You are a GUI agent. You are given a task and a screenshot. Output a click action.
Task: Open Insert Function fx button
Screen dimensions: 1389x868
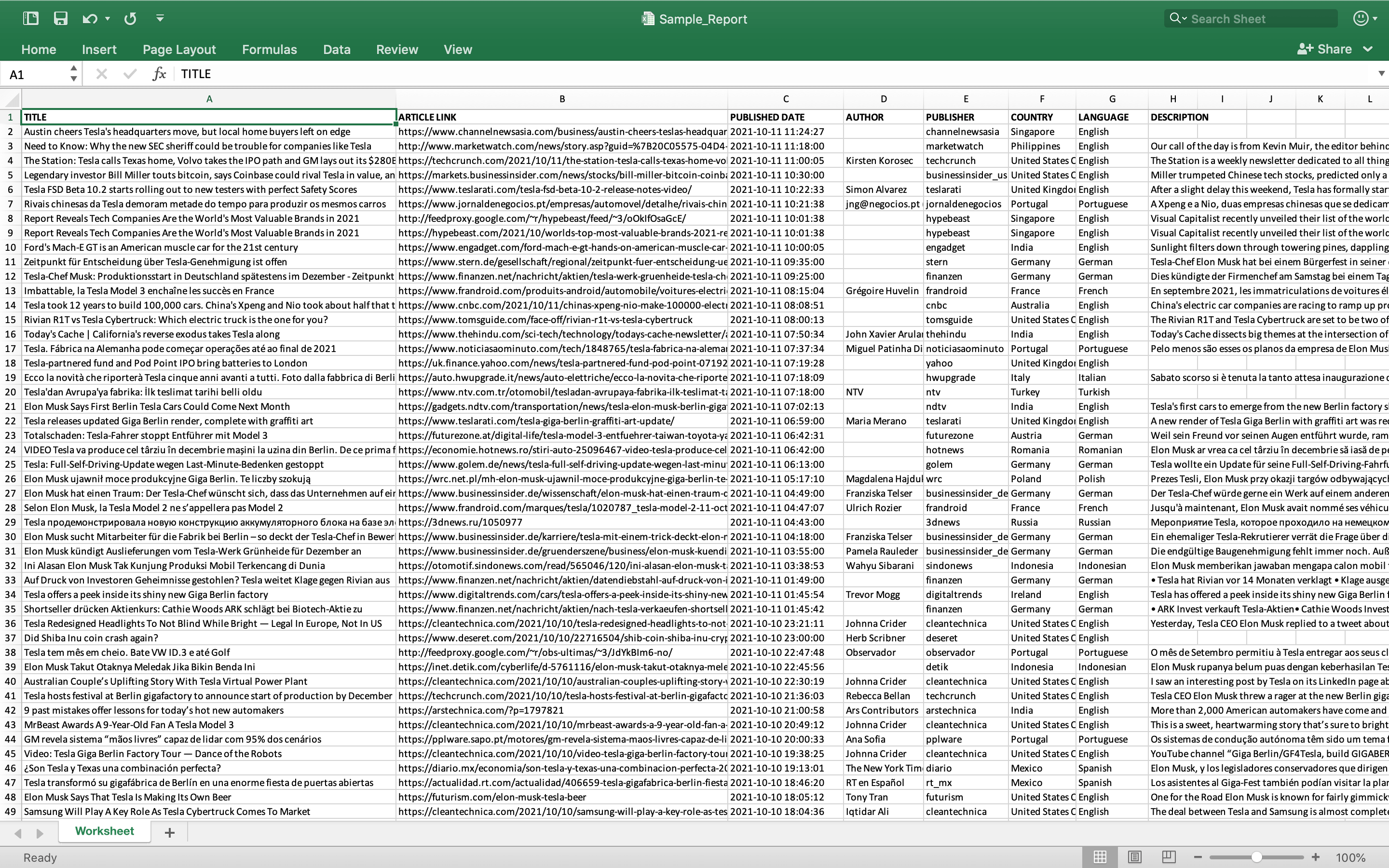click(159, 73)
